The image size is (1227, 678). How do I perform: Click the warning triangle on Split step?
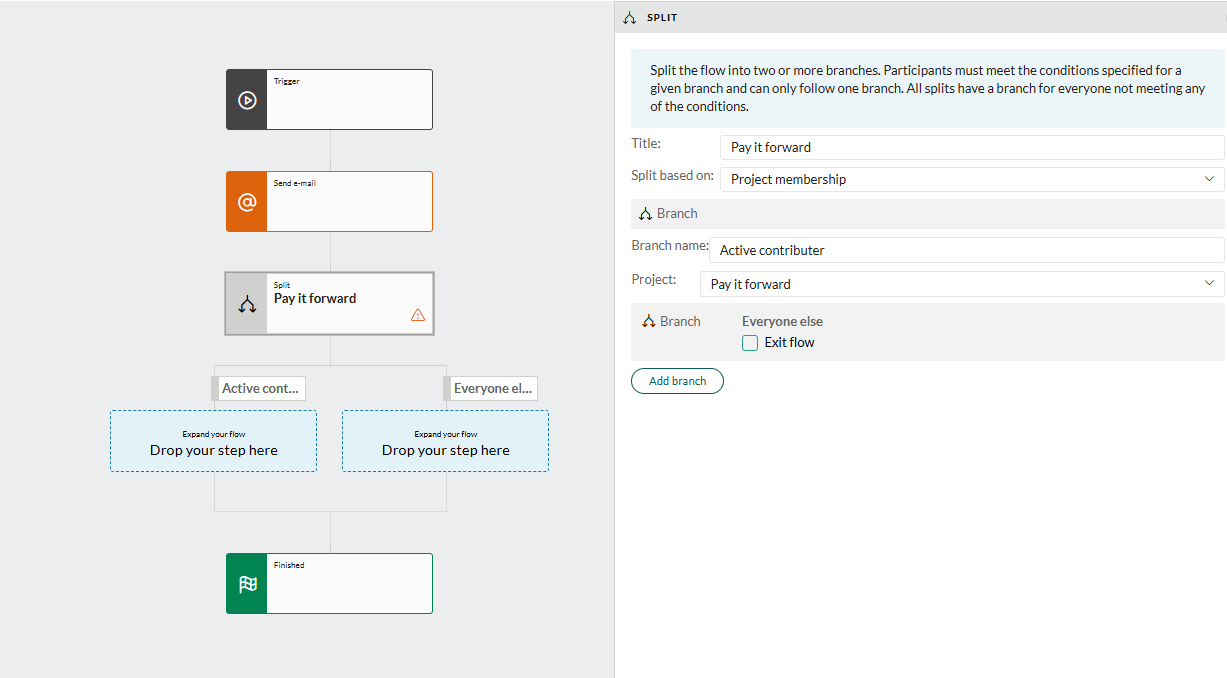(418, 315)
